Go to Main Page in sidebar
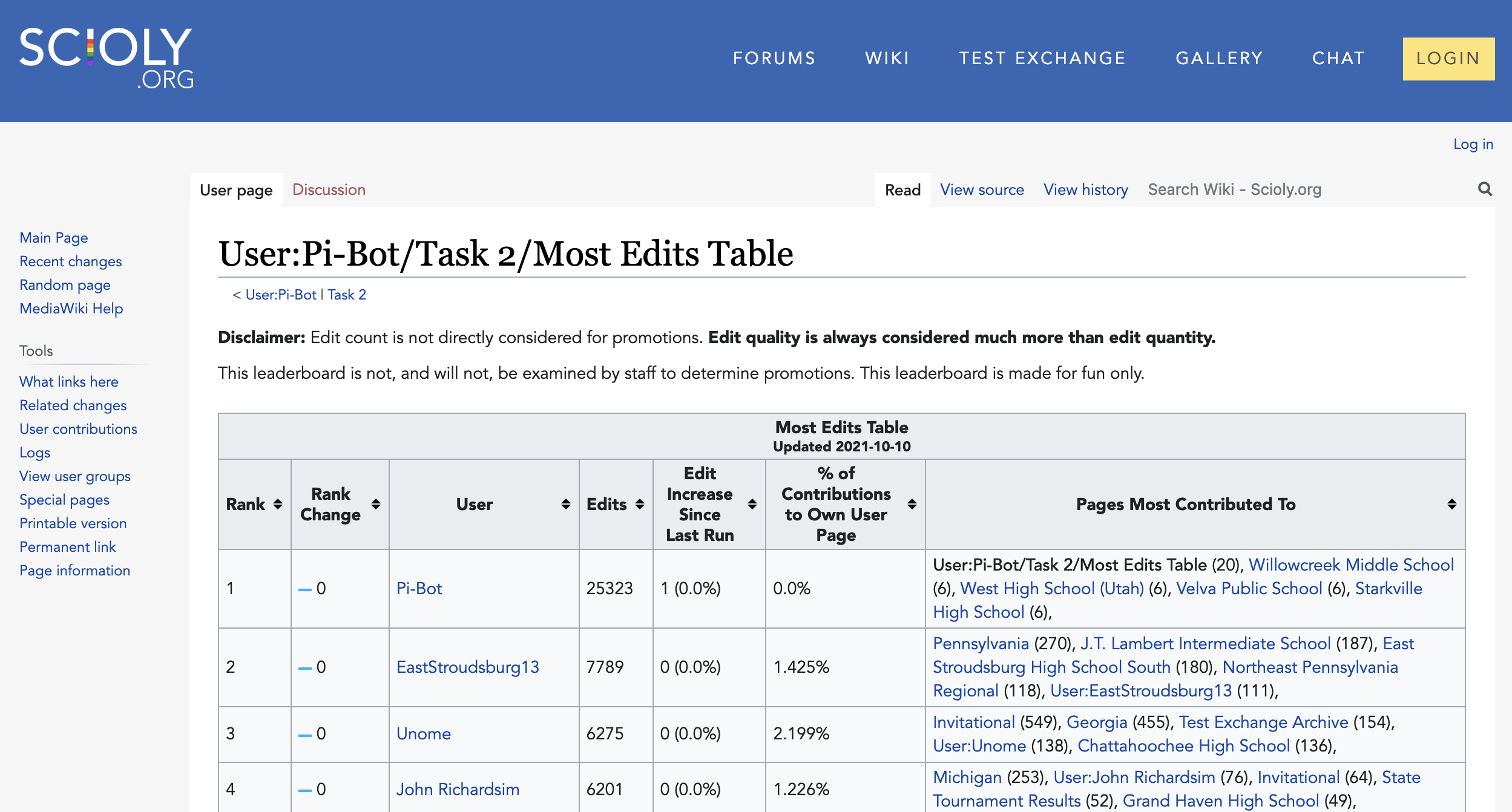 [x=54, y=238]
